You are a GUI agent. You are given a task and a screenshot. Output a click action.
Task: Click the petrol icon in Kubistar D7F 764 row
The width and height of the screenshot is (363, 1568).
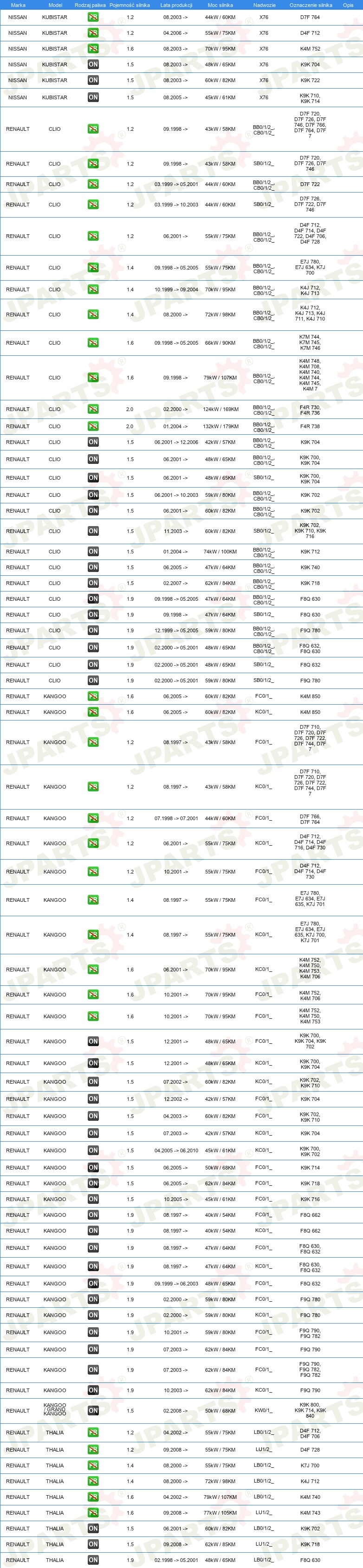93,17
